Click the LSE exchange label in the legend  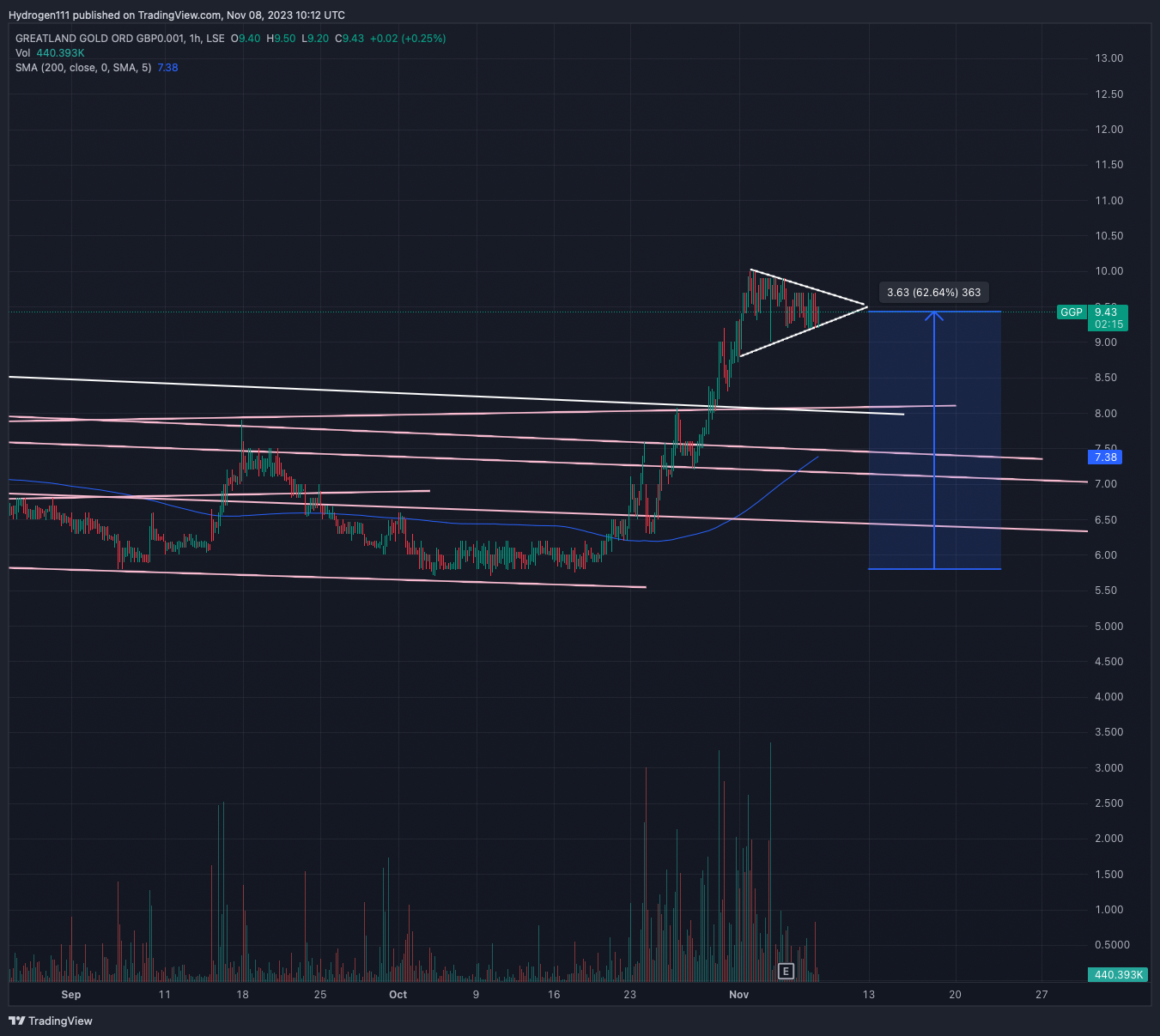click(x=216, y=39)
